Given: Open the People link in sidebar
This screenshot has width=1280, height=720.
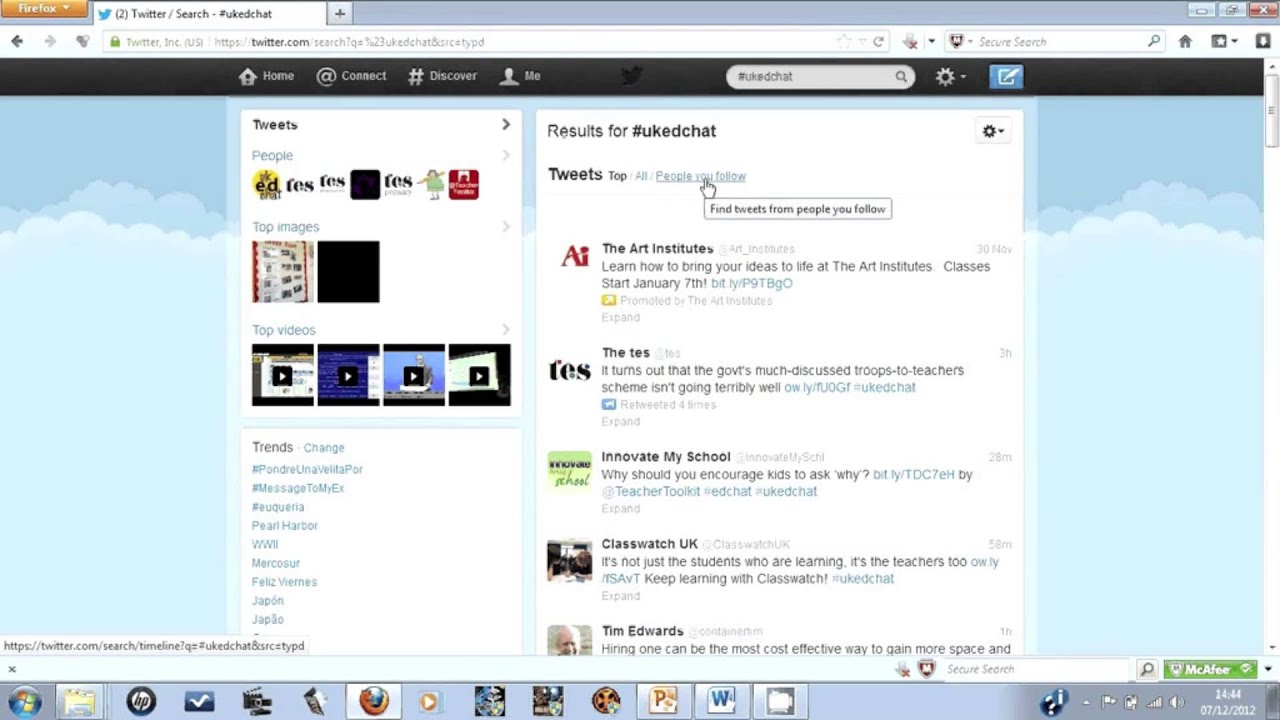Looking at the screenshot, I should point(272,156).
